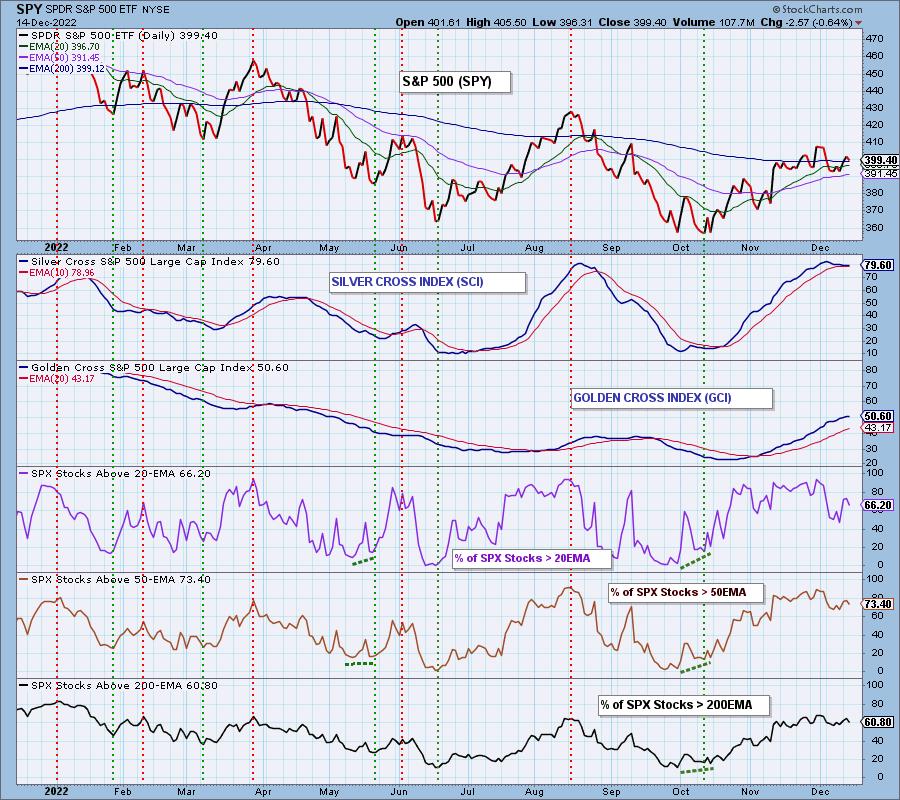This screenshot has height=800, width=900.
Task: Click the 43.17 value tag on GCI axis
Action: [x=878, y=428]
